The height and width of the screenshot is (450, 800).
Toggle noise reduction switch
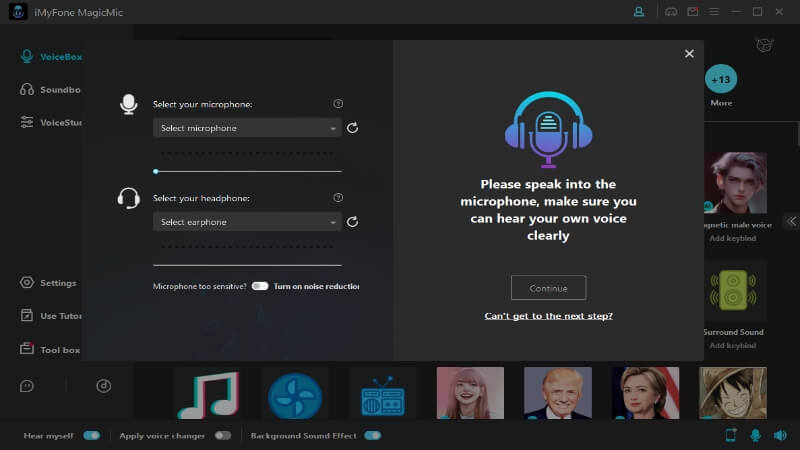260,286
